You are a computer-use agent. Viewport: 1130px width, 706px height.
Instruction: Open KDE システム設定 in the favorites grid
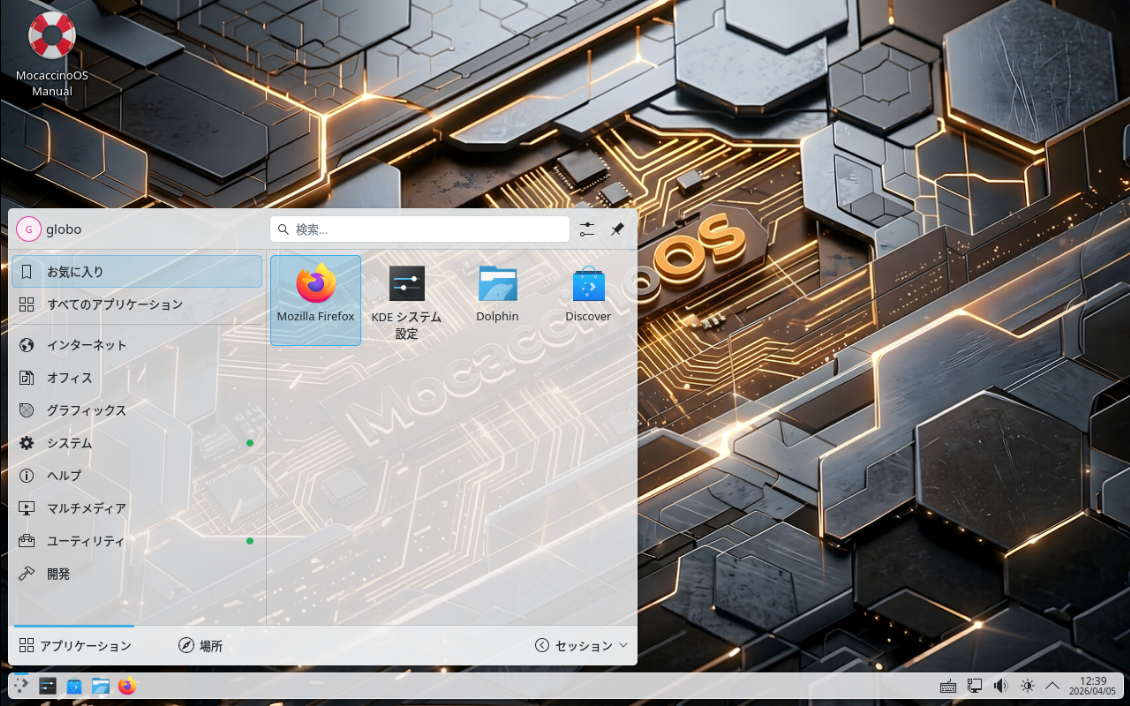406,297
